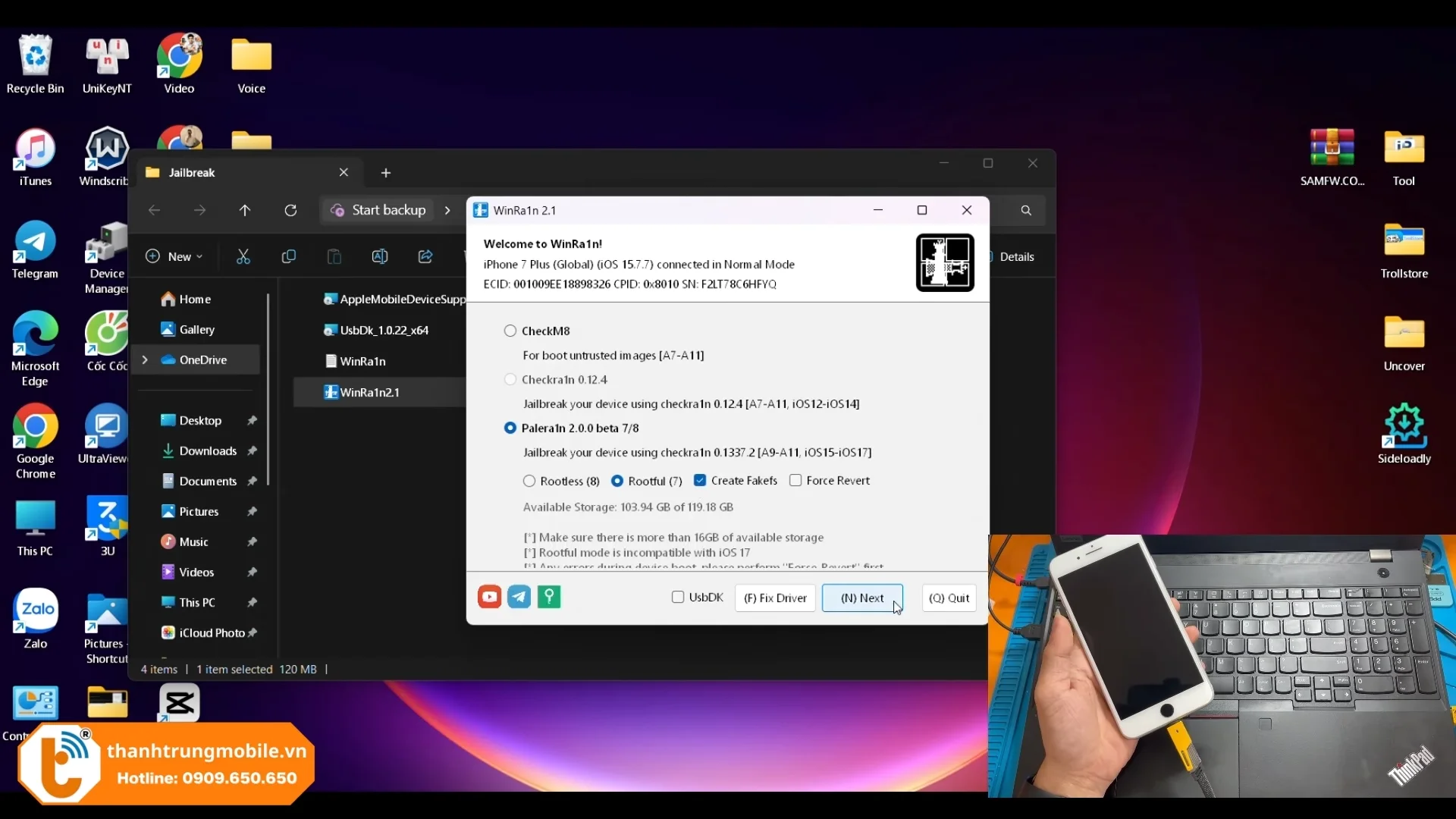1456x819 pixels.
Task: Uncheck the Create Fakefs checkbox
Action: [x=700, y=480]
